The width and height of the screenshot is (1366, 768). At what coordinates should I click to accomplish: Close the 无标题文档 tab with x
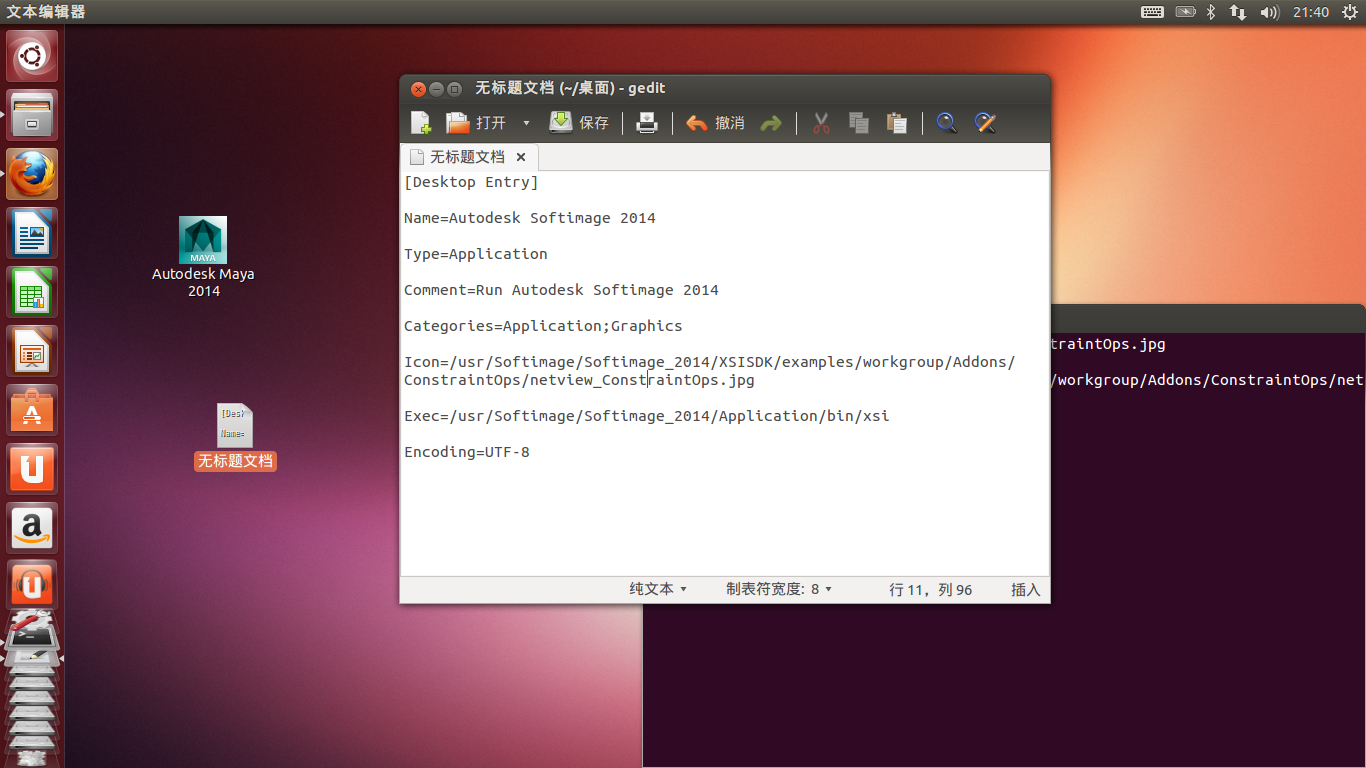(521, 157)
